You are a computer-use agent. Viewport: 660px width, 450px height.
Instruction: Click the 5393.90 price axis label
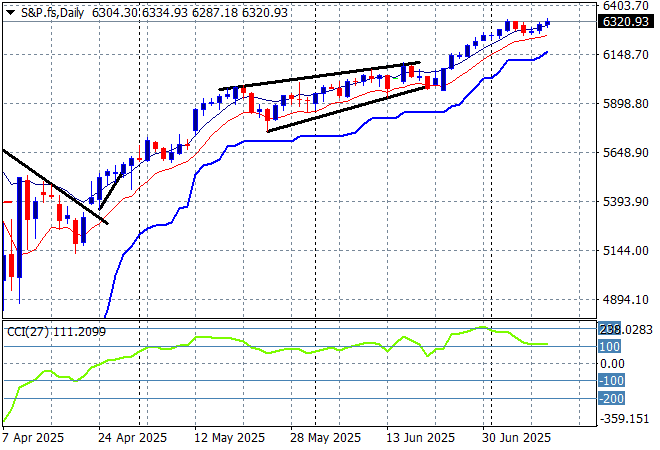(x=625, y=202)
